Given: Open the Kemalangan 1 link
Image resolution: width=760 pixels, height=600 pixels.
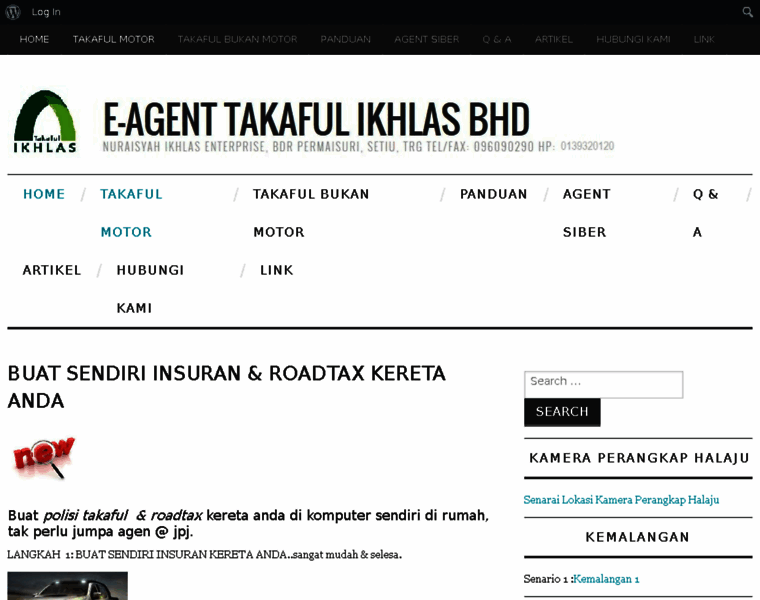Looking at the screenshot, I should coord(606,579).
